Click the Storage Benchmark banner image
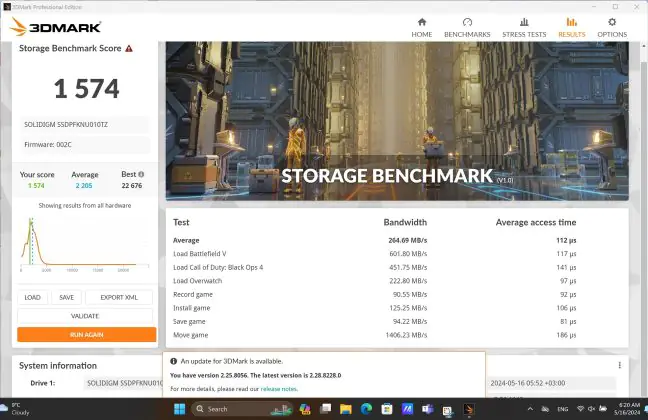 pos(397,121)
